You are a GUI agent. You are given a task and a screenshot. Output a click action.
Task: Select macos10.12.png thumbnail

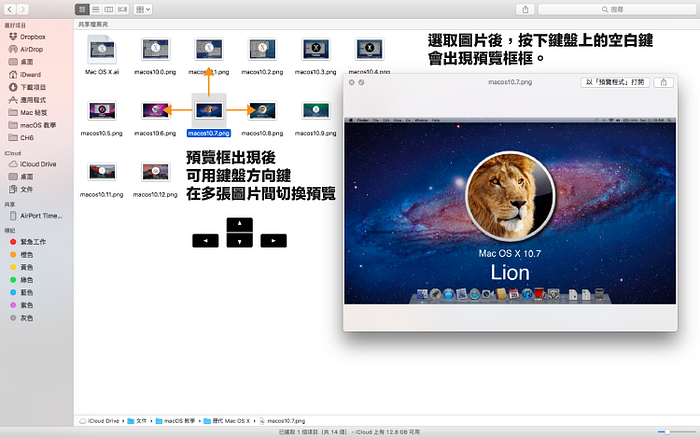click(x=155, y=171)
